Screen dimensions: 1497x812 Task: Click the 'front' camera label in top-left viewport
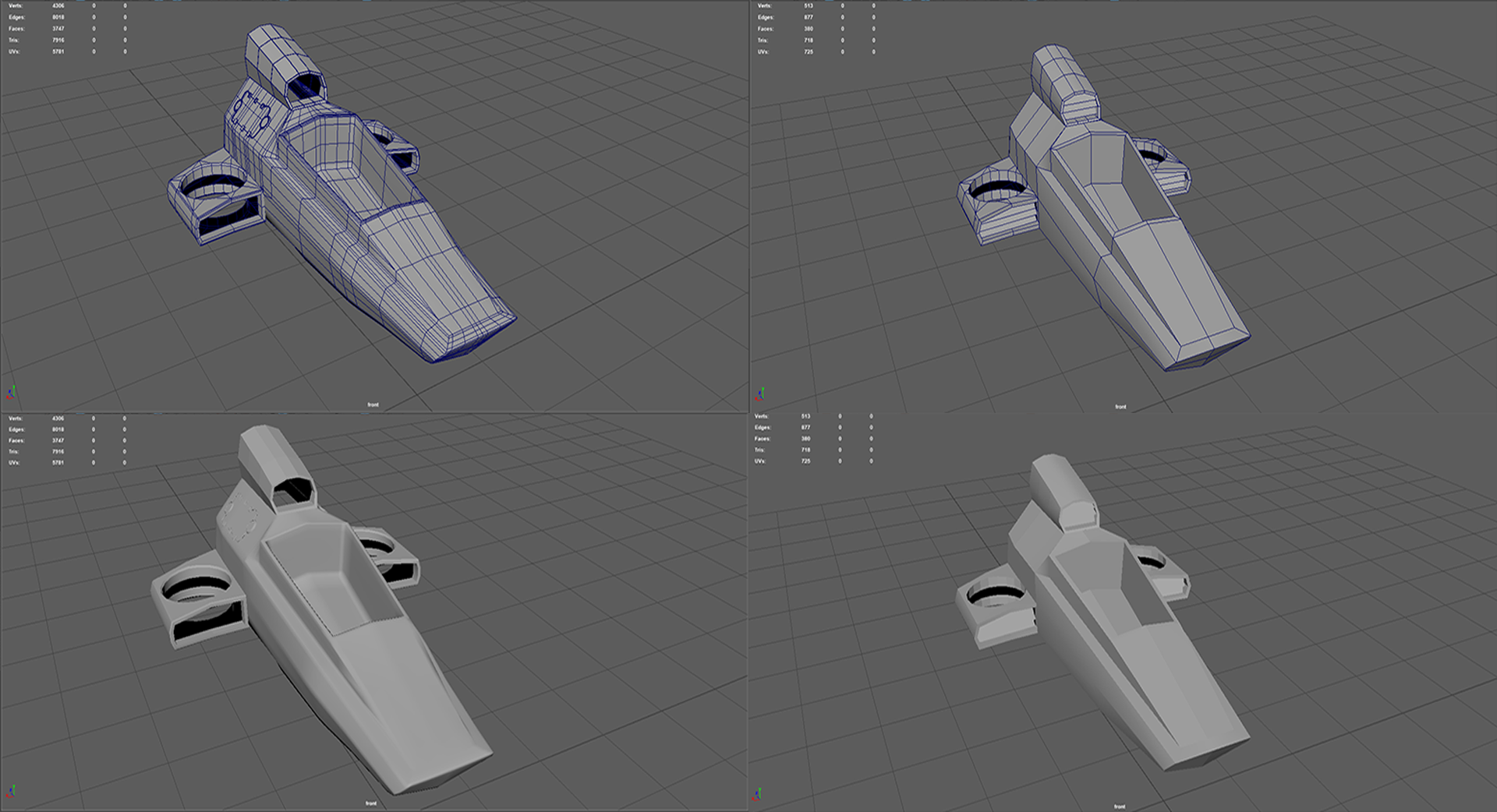[373, 404]
